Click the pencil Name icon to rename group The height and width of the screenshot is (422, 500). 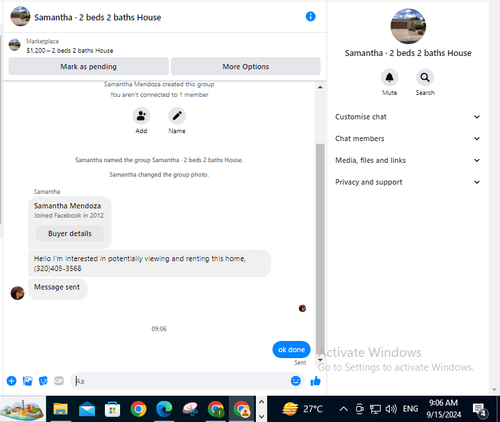tap(177, 116)
